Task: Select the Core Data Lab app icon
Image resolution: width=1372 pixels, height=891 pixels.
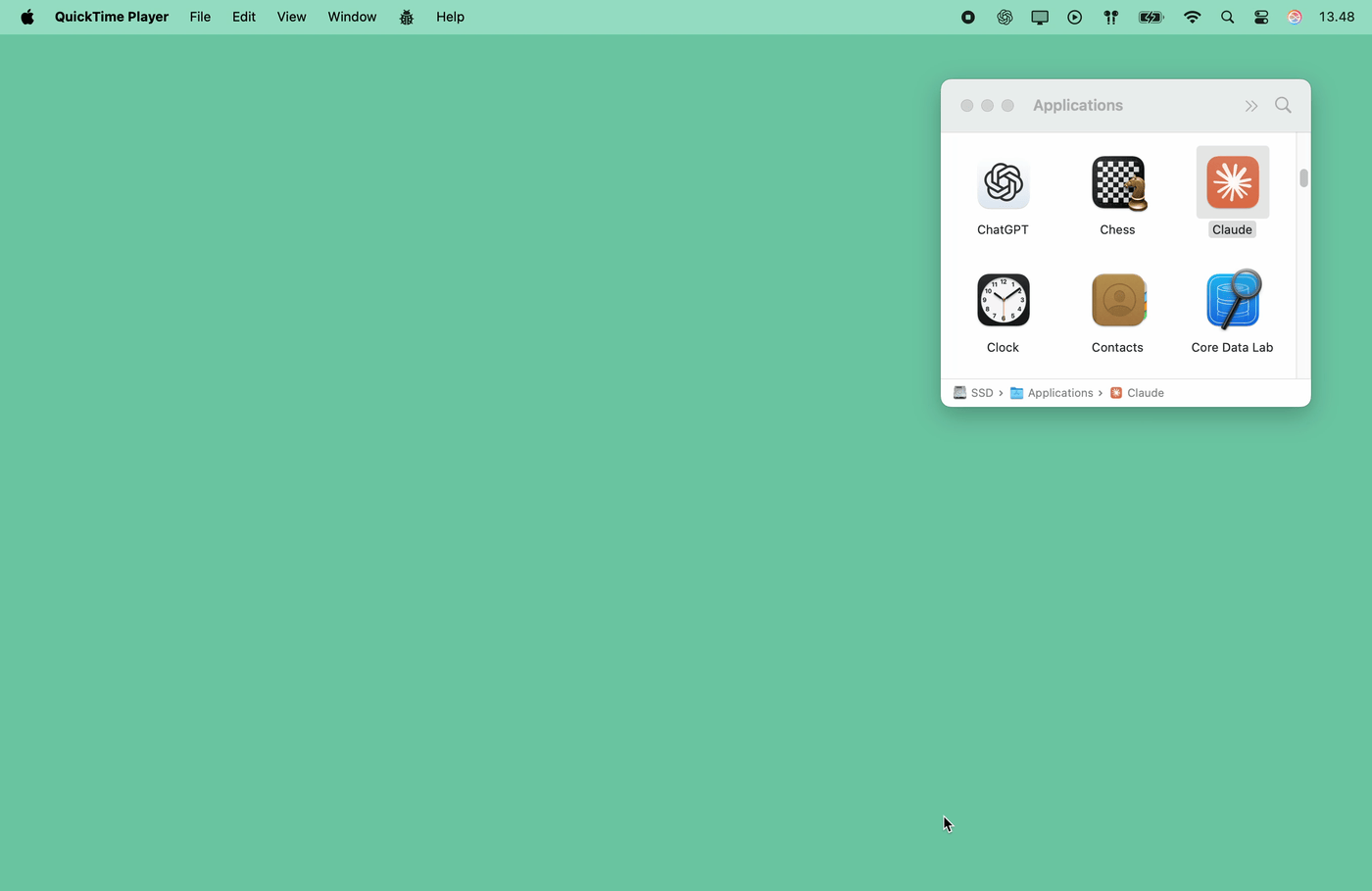Action: (1233, 300)
